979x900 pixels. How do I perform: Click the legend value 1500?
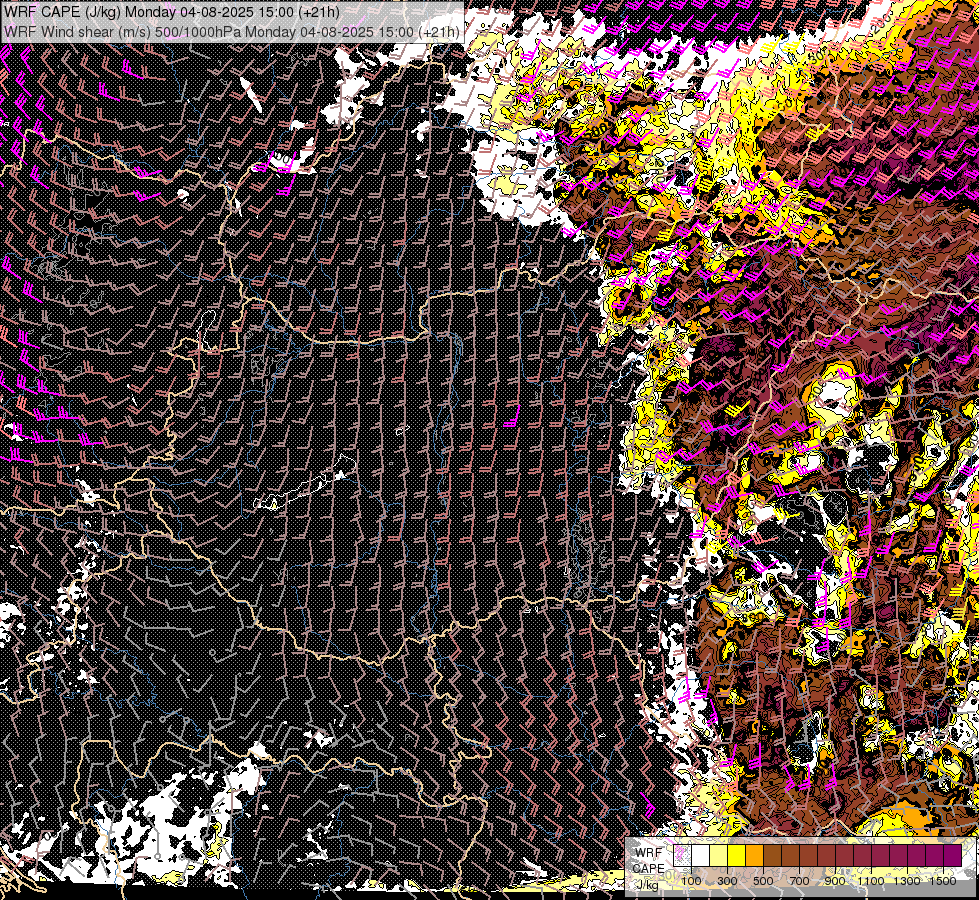943,881
